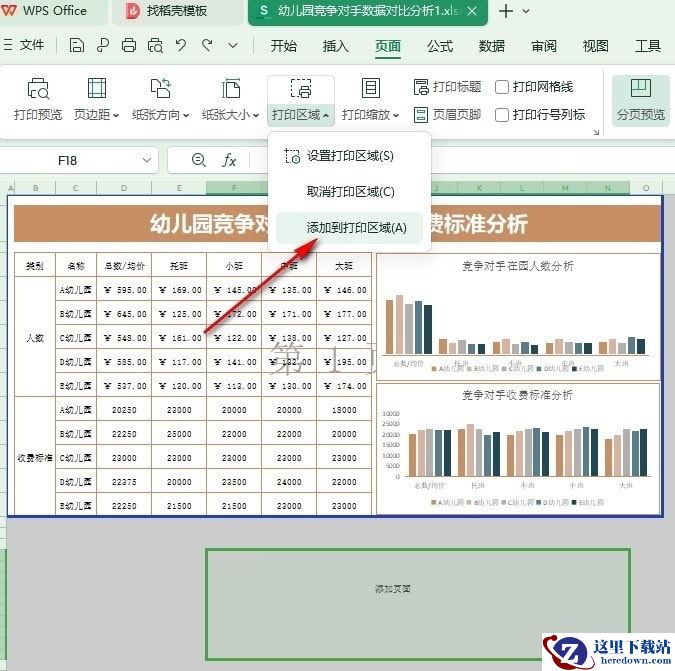
Task: Expand the 纸张大小 paper size dropdown
Action: pos(231,99)
